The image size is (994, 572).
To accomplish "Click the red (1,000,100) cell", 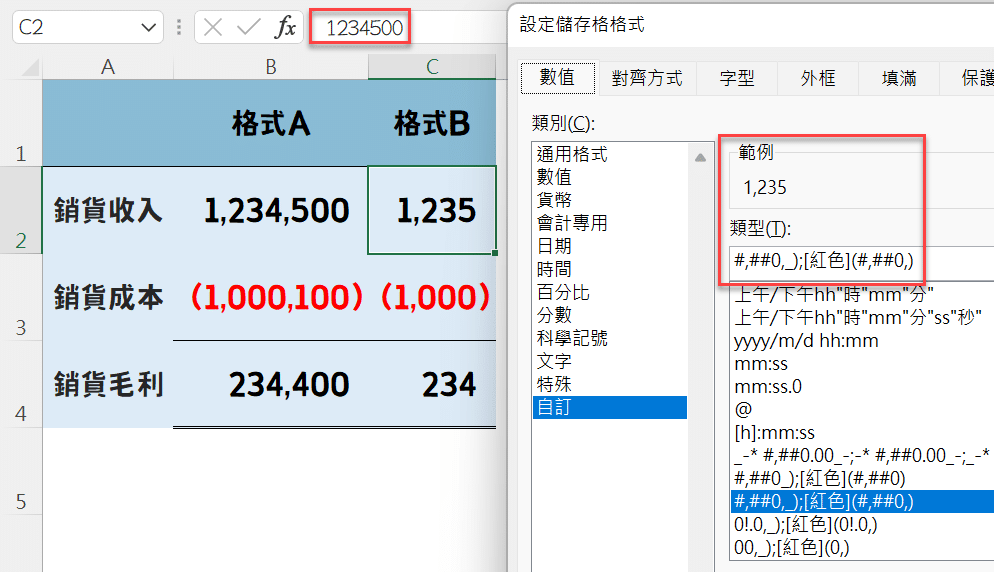I will point(271,297).
